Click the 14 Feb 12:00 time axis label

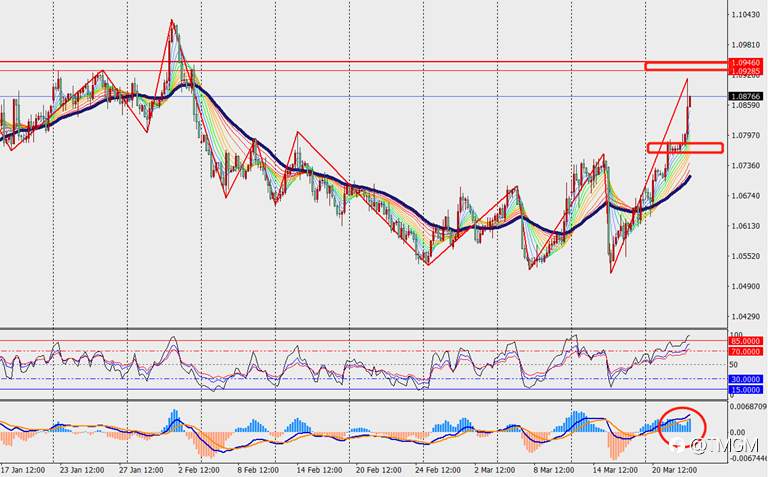[x=318, y=470]
